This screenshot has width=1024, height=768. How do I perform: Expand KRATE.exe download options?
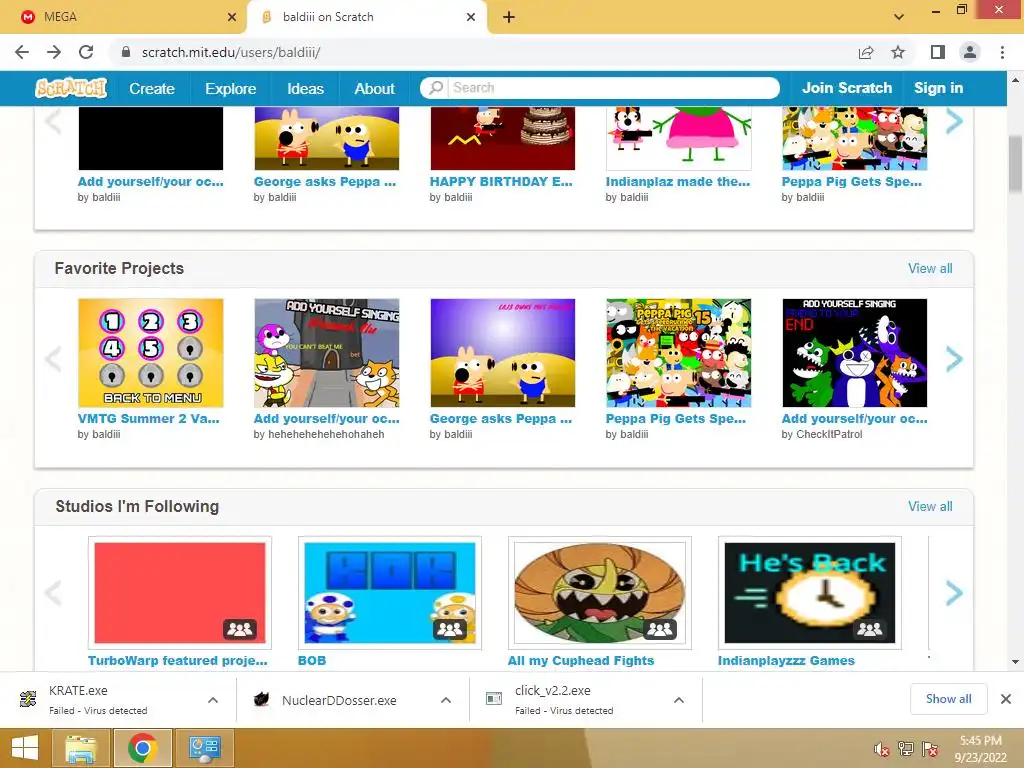click(x=213, y=700)
